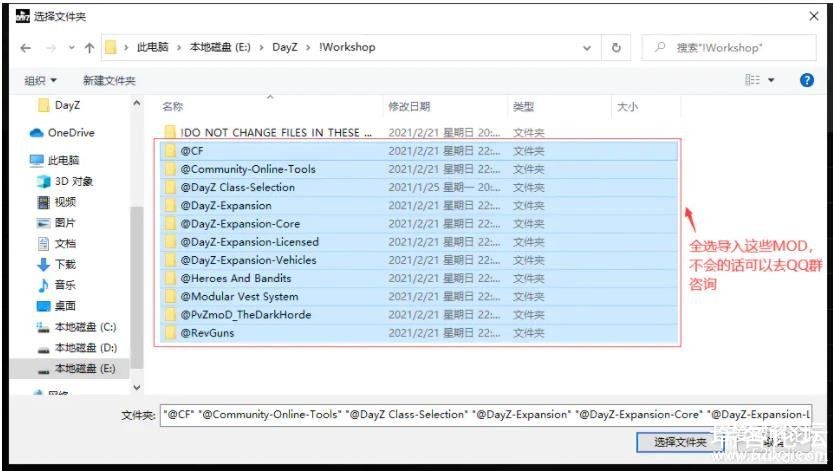Click modified date of @DayZ Class-Selection
This screenshot has width=833, height=471.
pos(444,187)
